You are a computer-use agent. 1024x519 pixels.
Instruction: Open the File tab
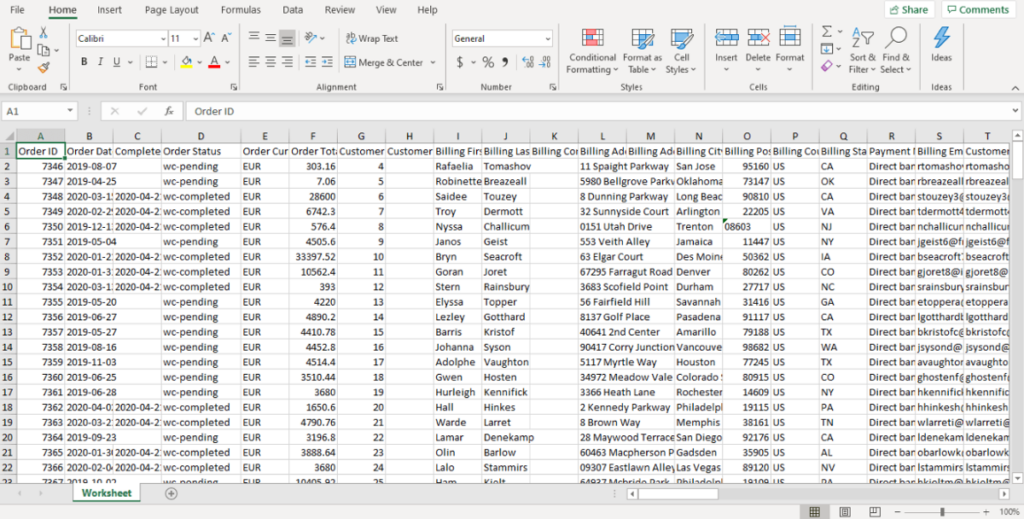point(18,10)
